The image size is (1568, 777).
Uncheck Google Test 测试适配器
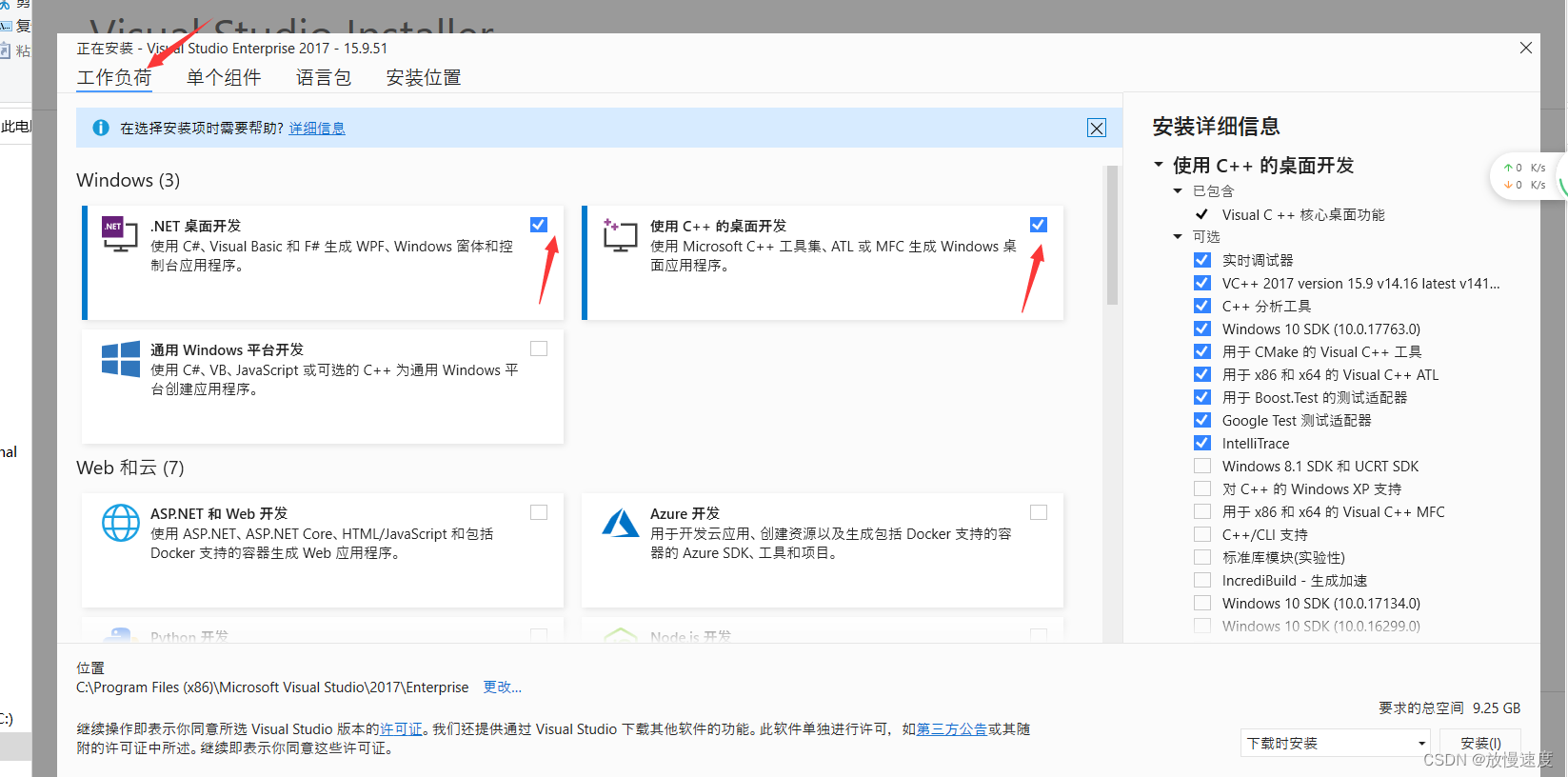pyautogui.click(x=1202, y=420)
